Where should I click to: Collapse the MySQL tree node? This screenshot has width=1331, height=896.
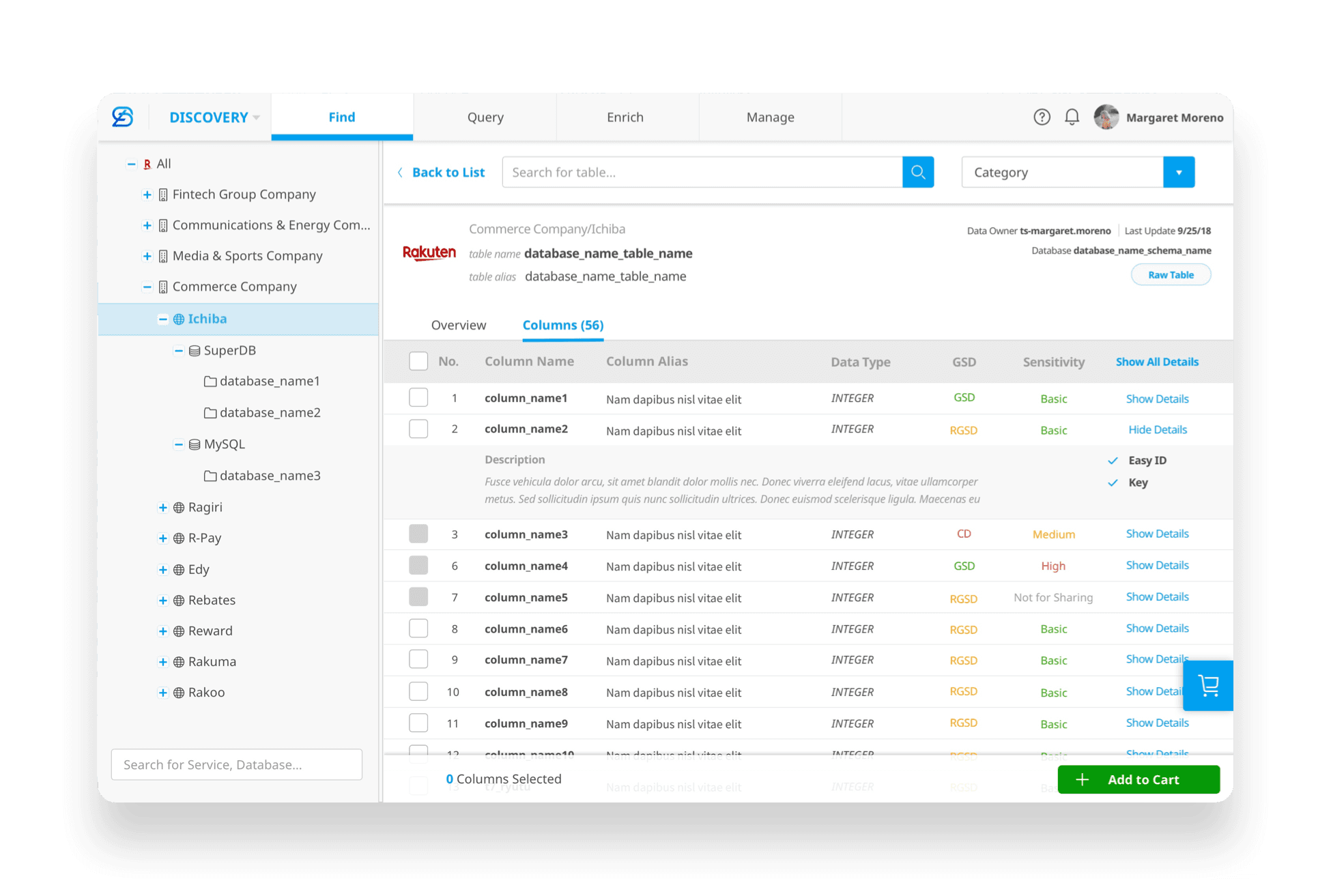(x=178, y=445)
